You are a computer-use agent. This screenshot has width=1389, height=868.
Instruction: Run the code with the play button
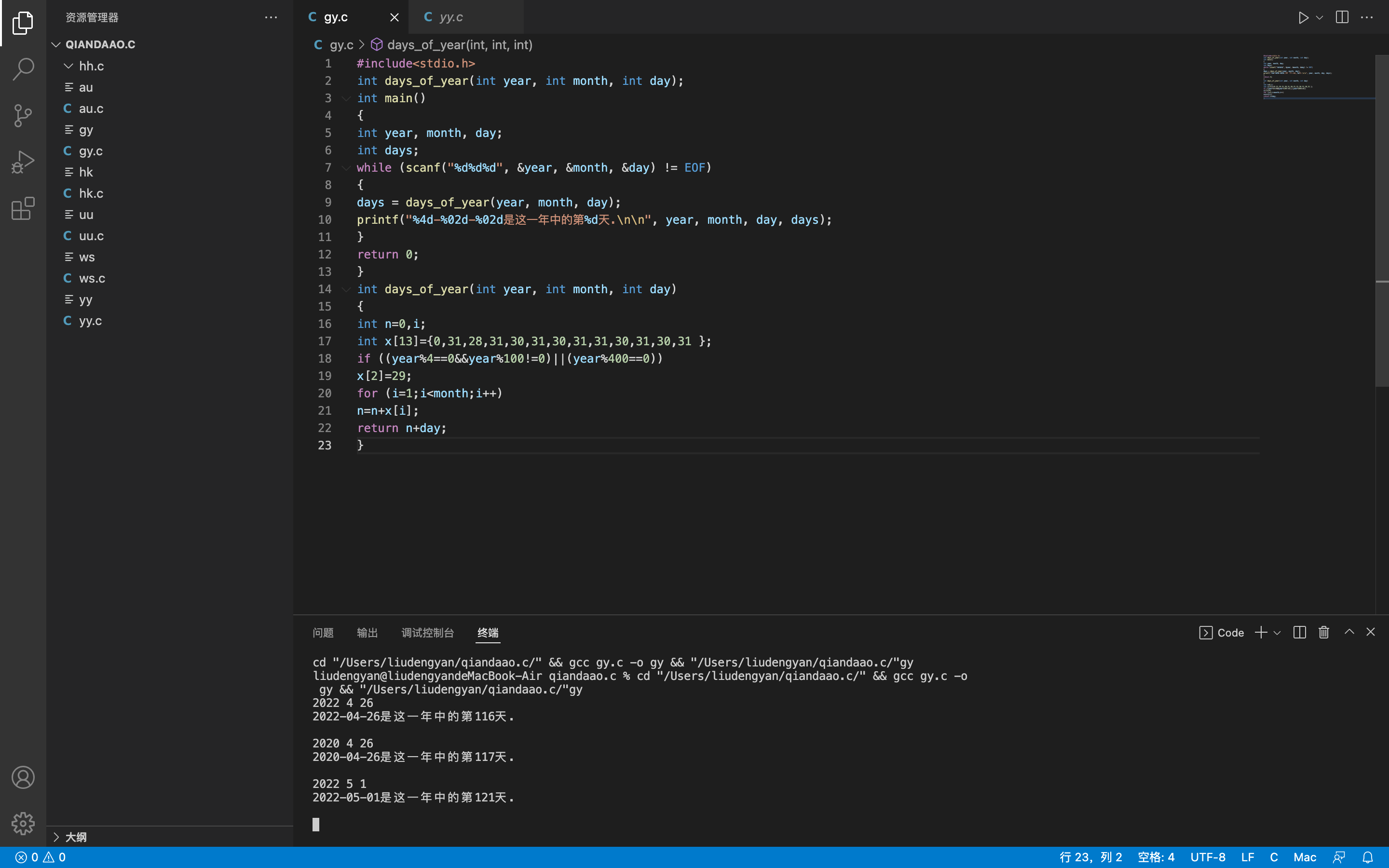(1303, 17)
